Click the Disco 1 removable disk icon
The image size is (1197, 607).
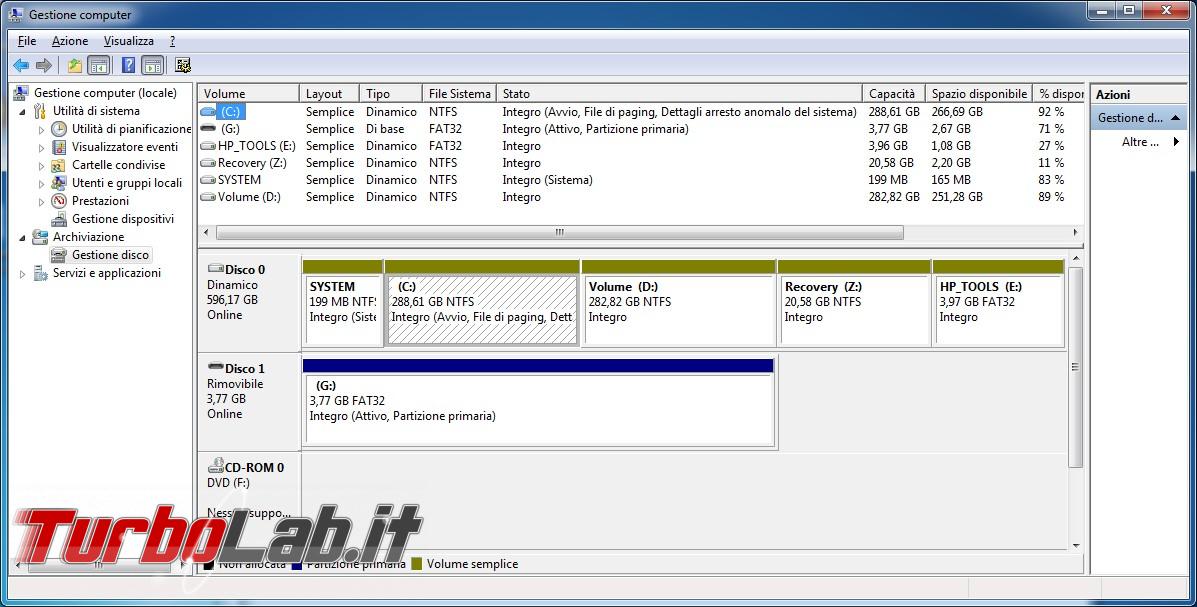[x=215, y=368]
